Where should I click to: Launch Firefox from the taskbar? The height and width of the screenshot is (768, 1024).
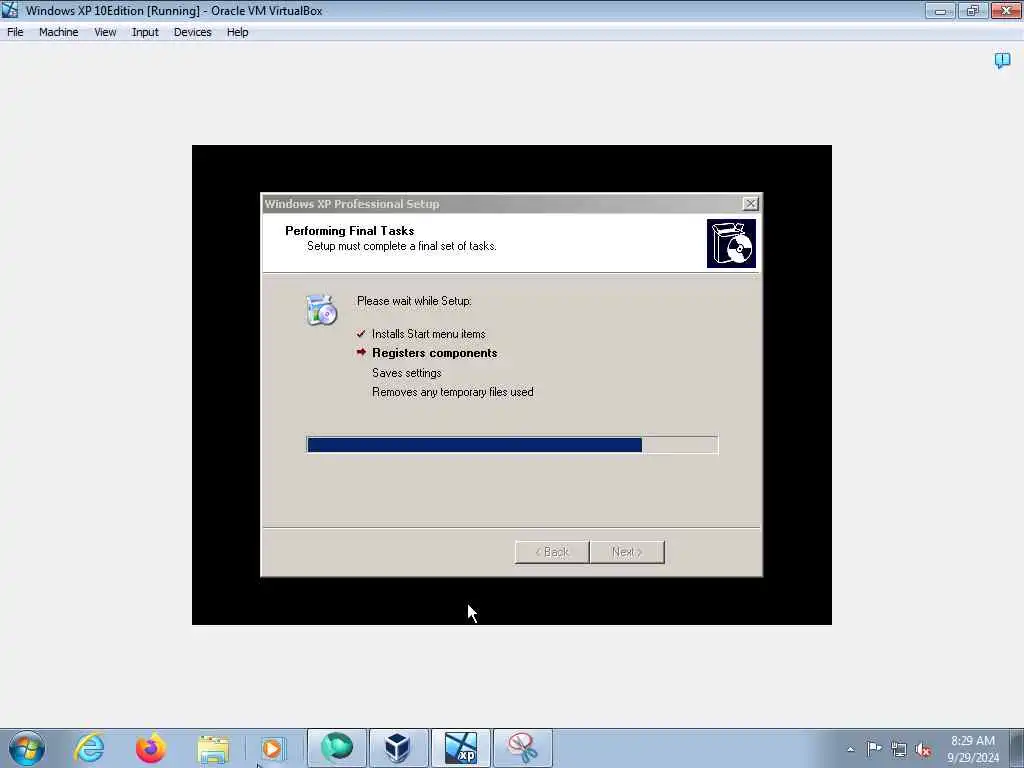point(151,748)
